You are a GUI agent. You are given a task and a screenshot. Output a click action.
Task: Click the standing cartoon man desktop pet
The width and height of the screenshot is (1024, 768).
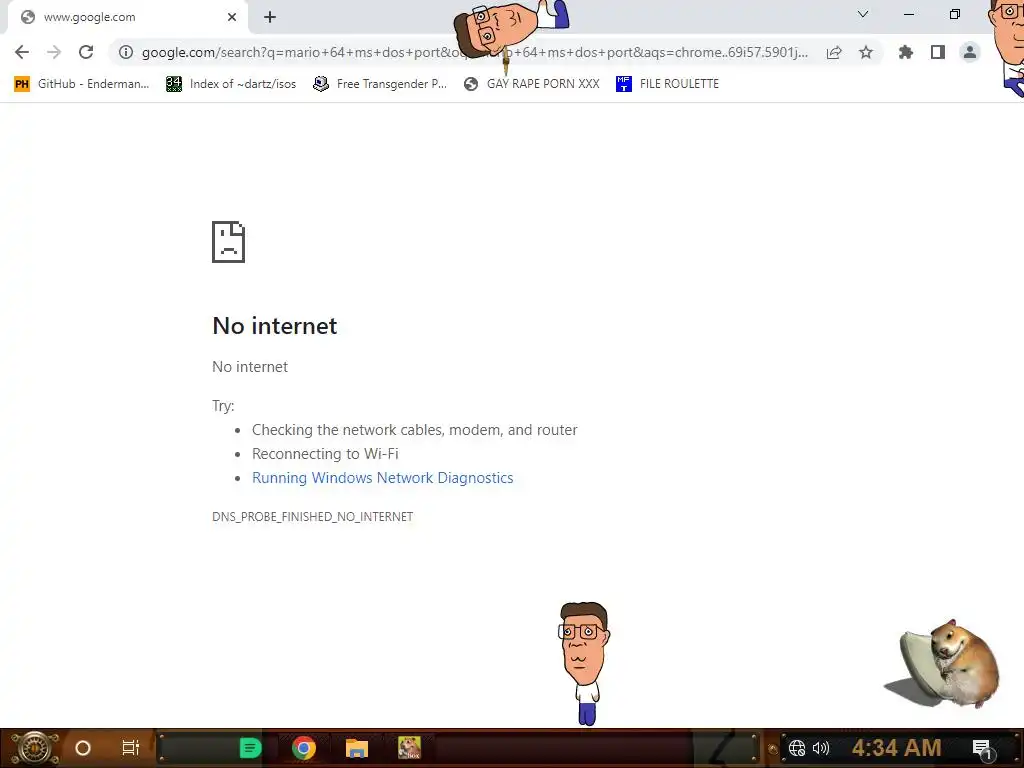coord(584,664)
